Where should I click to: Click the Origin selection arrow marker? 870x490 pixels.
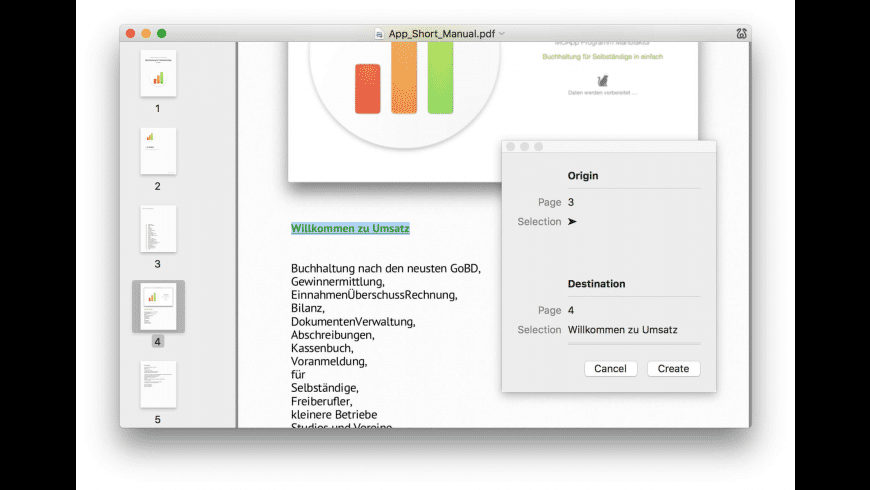[572, 221]
